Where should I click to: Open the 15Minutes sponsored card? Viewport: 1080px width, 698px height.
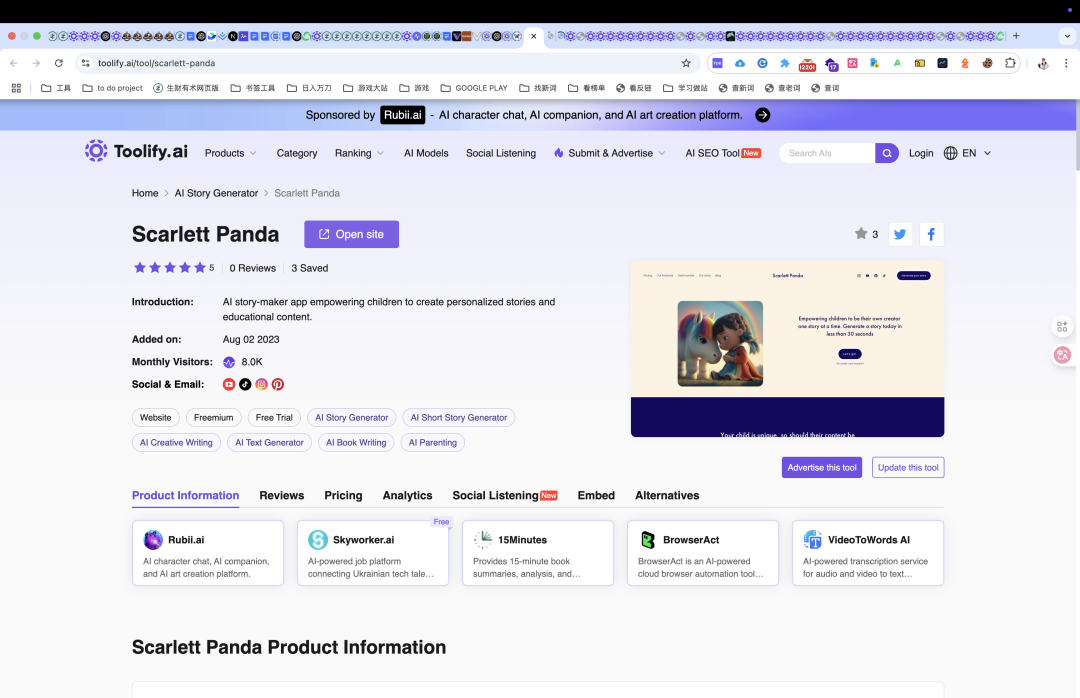(x=538, y=553)
